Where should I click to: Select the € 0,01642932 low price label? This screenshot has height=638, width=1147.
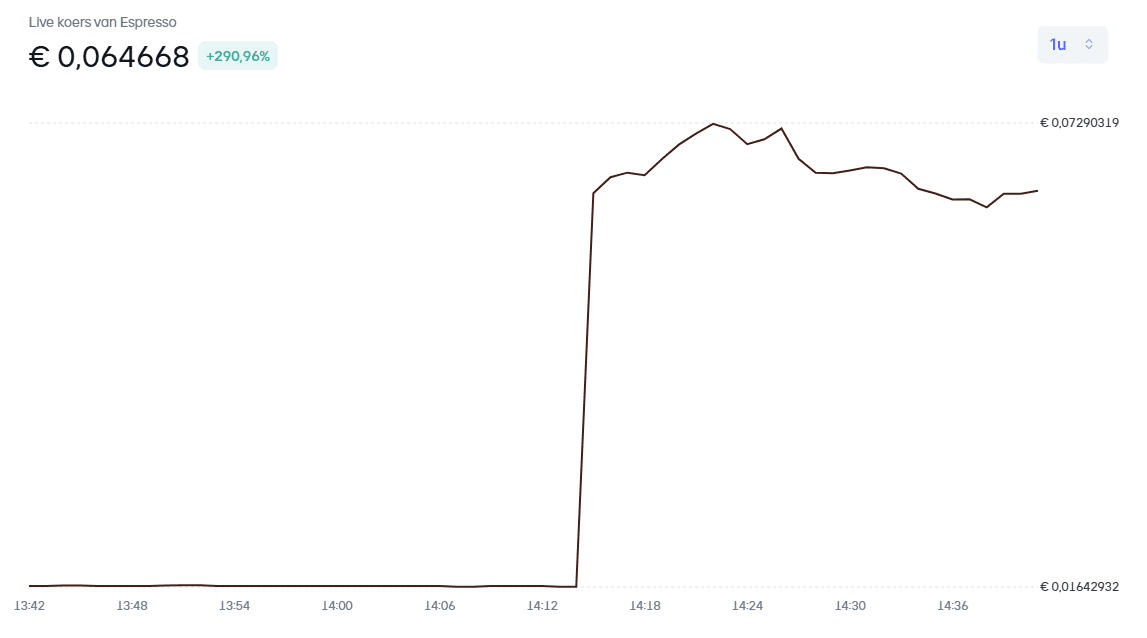coord(1079,587)
